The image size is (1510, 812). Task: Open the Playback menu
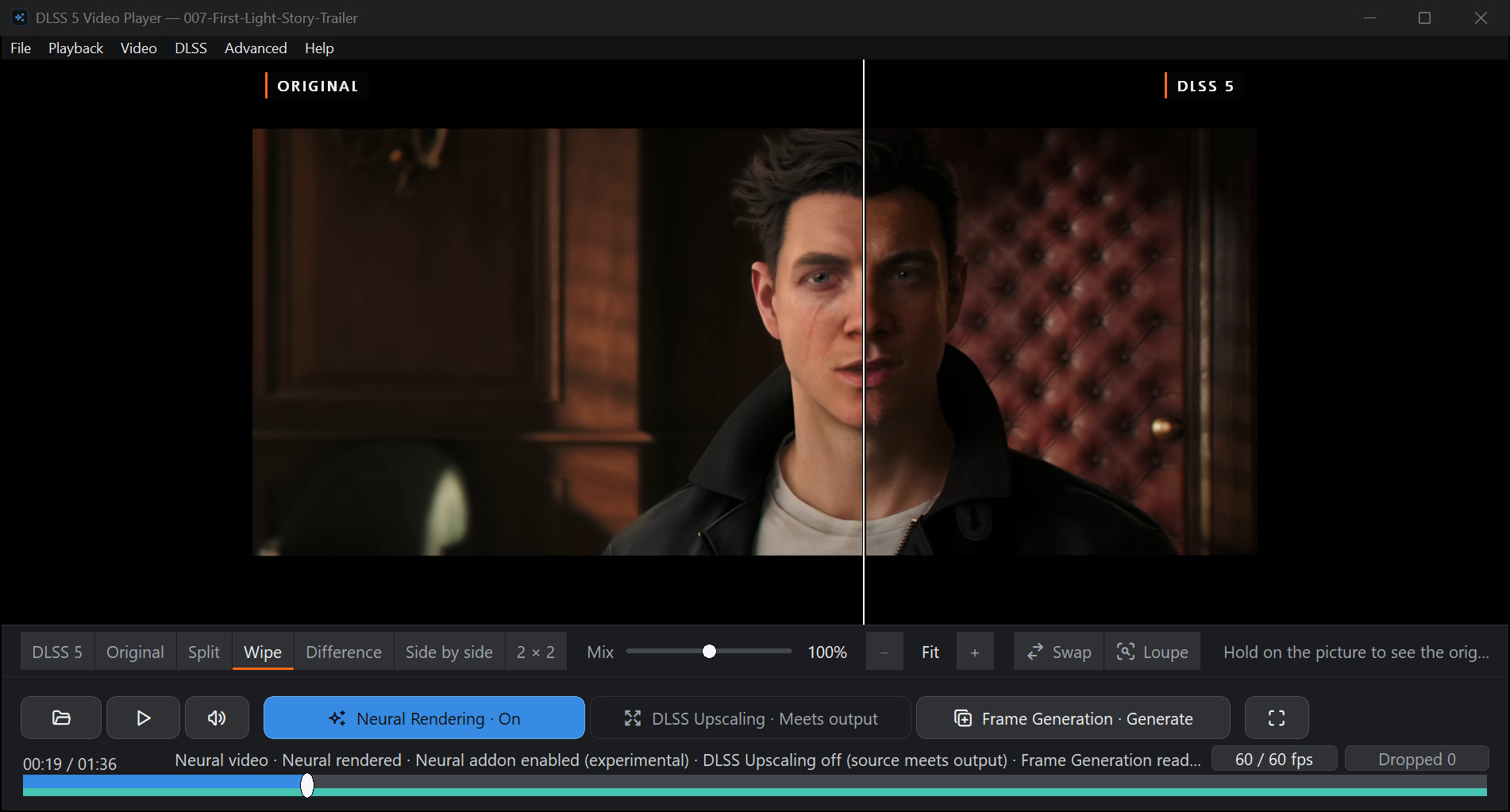click(75, 48)
